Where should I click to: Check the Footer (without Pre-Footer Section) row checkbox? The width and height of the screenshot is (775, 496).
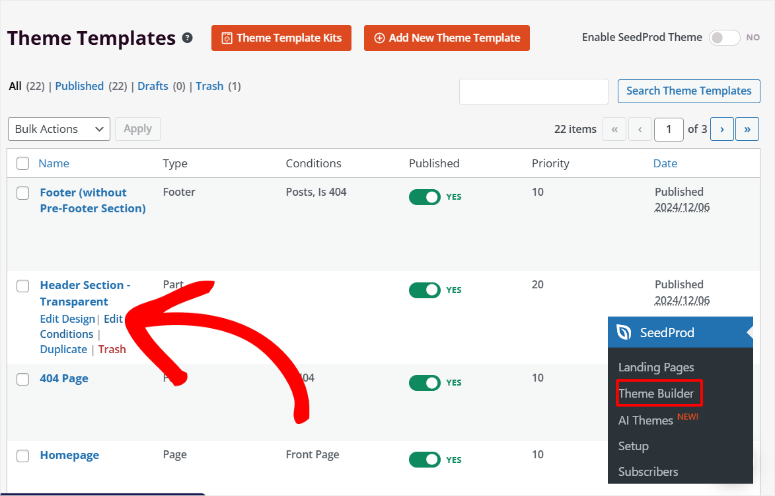(x=23, y=193)
